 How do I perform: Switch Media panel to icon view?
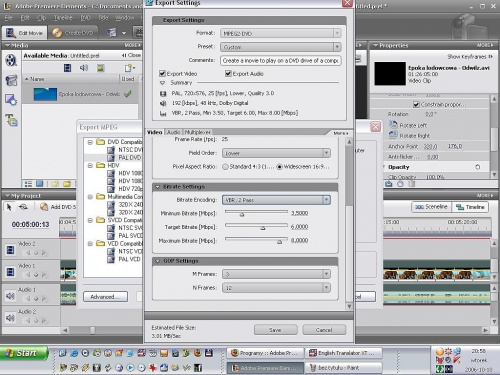pos(40,184)
